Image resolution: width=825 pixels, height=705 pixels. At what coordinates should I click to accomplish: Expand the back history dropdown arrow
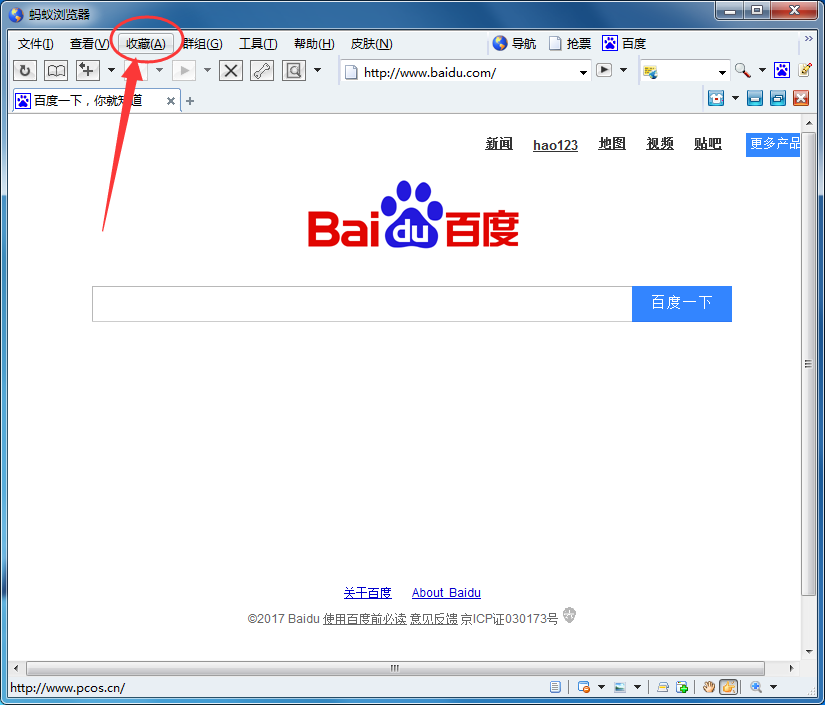(159, 70)
